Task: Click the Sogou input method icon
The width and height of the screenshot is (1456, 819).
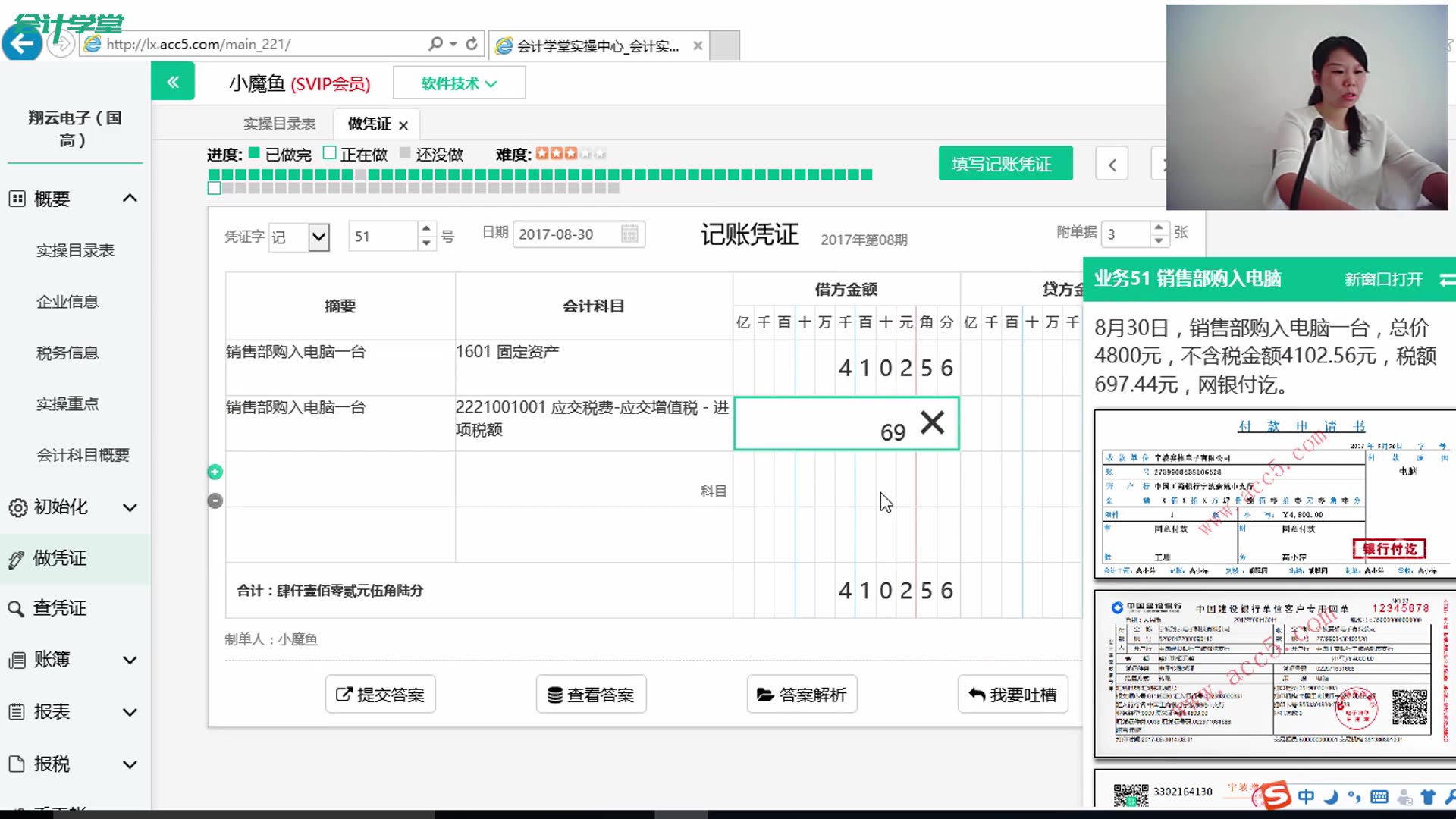Action: click(1276, 795)
